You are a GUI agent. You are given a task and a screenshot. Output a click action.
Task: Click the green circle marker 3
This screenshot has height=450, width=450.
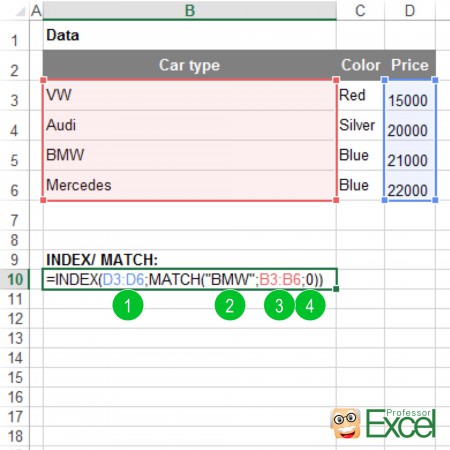279,305
